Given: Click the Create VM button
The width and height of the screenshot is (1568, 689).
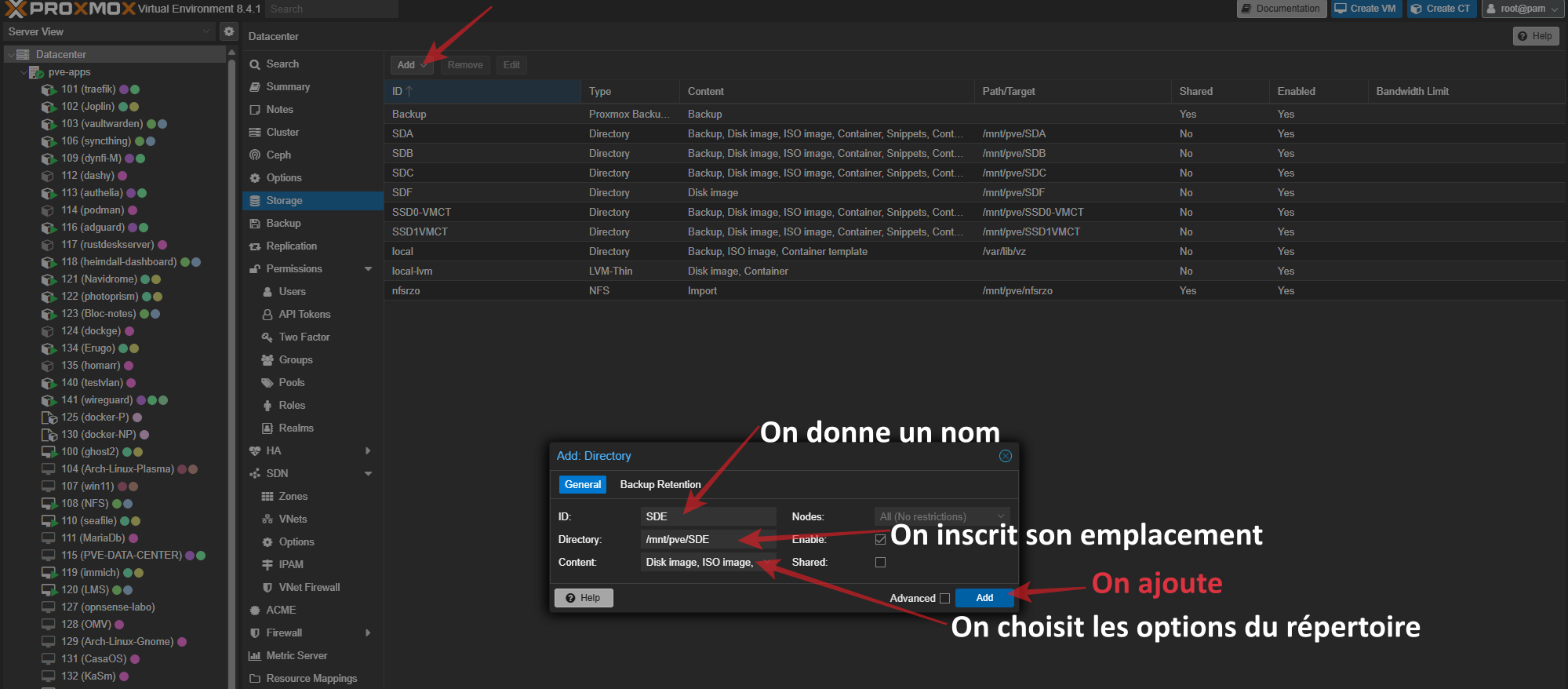Looking at the screenshot, I should click(x=1366, y=9).
